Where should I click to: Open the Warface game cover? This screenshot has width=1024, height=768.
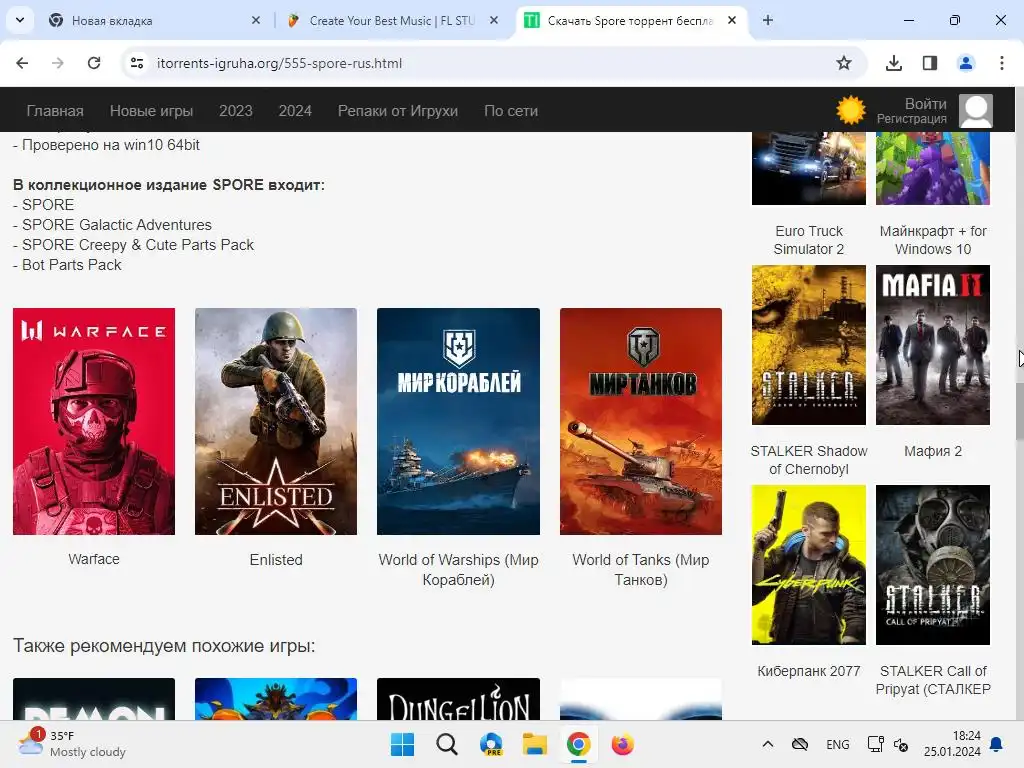point(94,421)
